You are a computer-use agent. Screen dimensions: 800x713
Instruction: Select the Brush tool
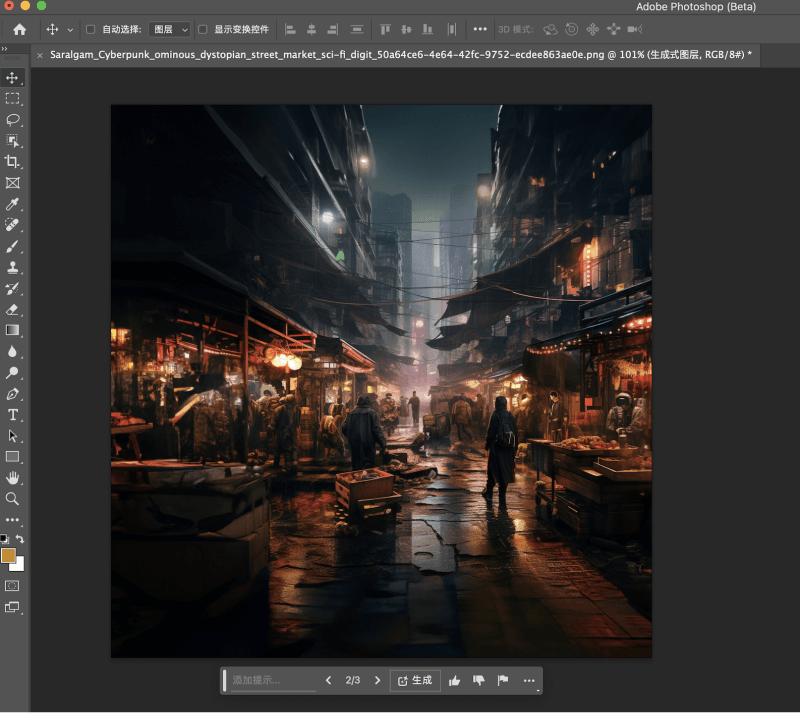[12, 246]
